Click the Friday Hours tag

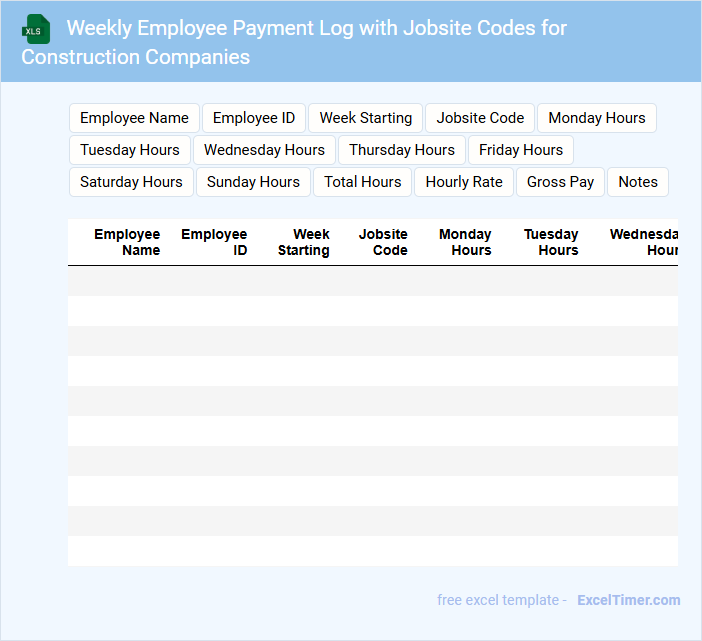[x=520, y=150]
